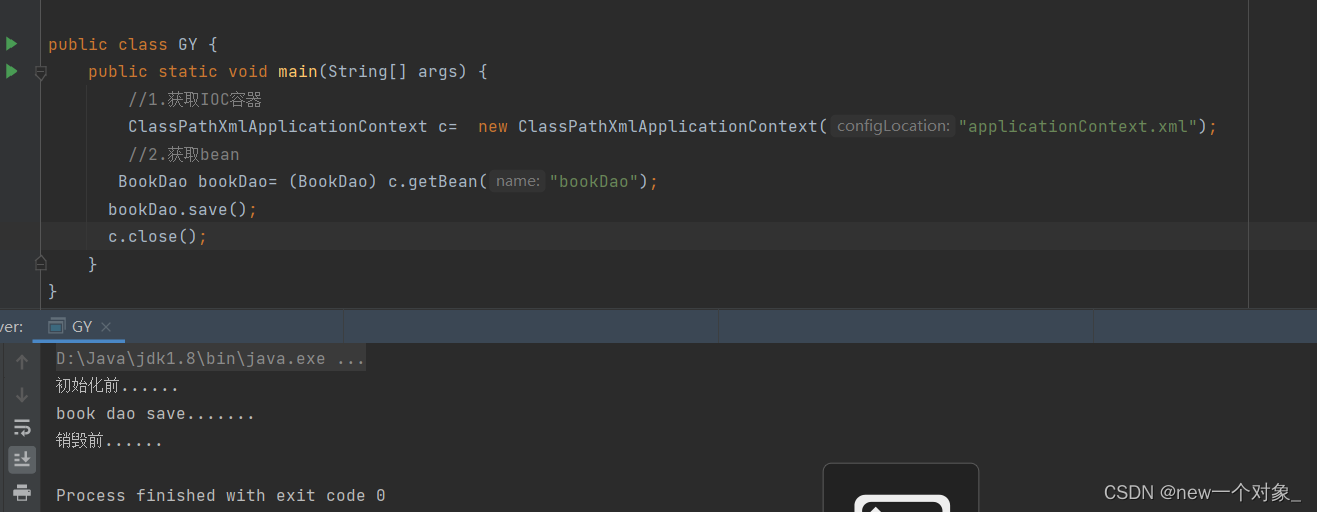
Task: Click console line book dao save
Action: [155, 413]
